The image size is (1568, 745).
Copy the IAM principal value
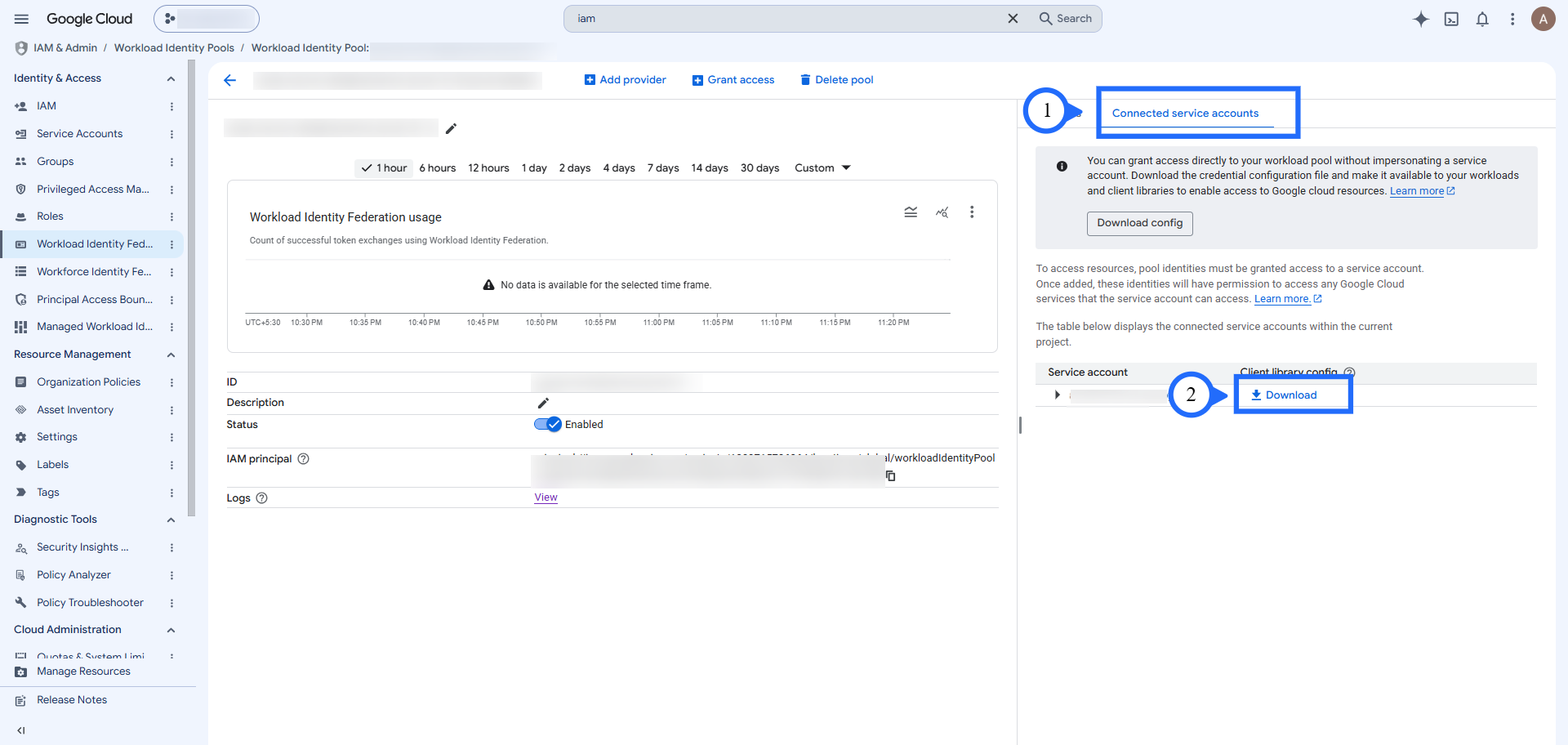(890, 476)
